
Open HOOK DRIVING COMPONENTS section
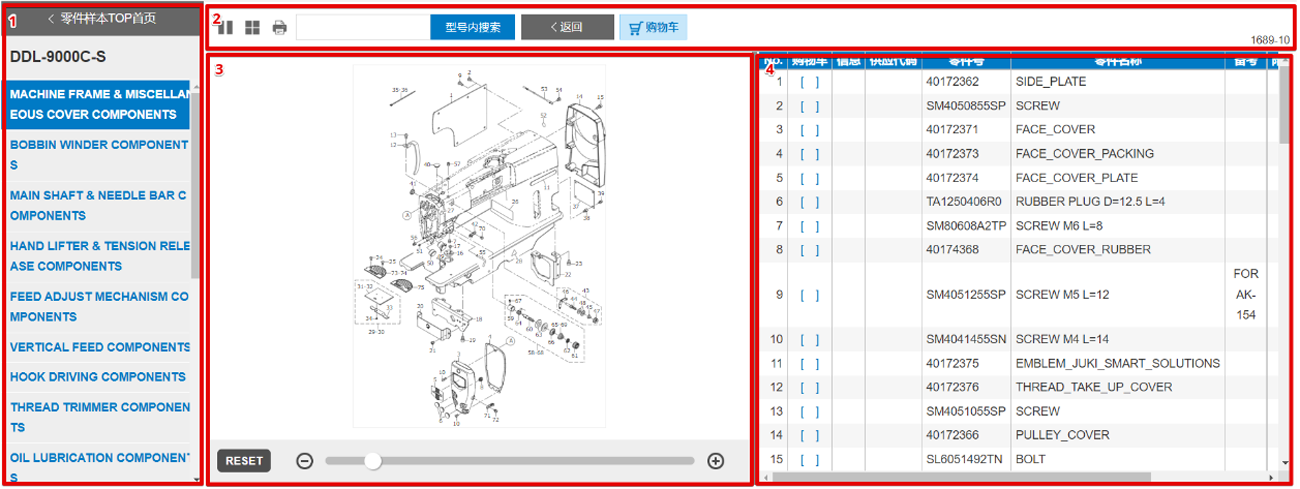pos(98,377)
